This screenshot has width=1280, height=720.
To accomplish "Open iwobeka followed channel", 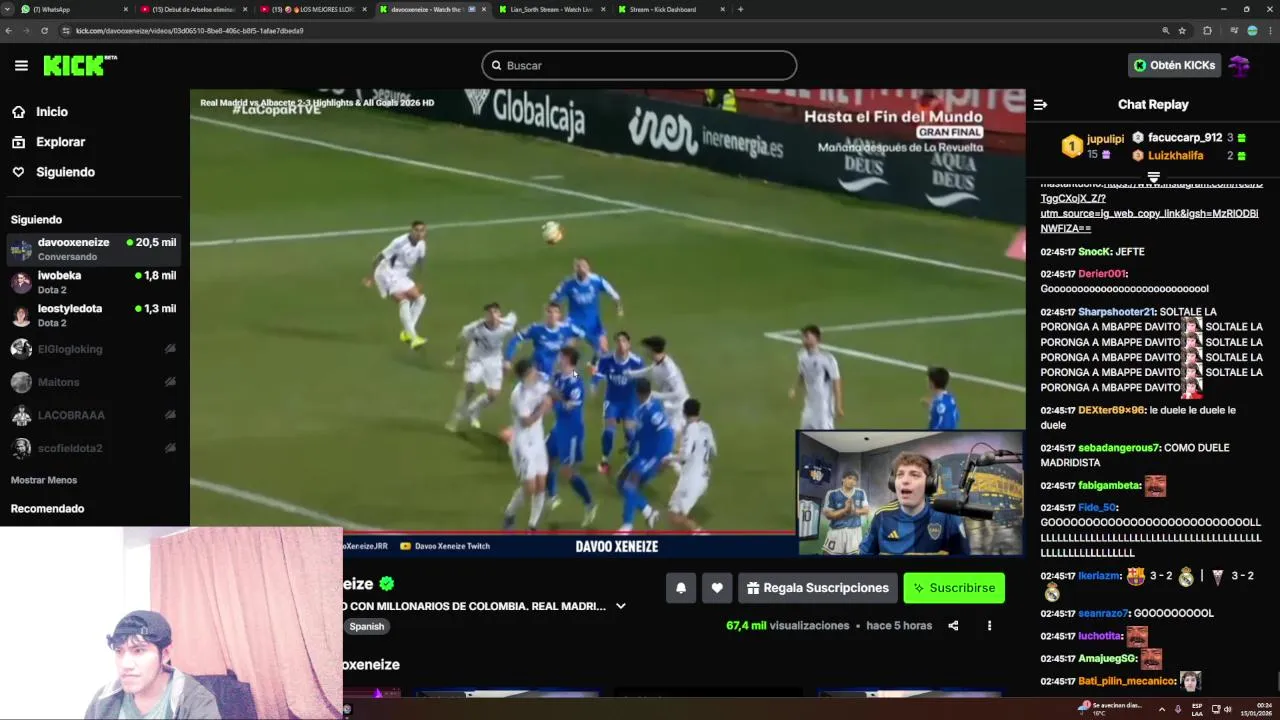I will [x=93, y=282].
